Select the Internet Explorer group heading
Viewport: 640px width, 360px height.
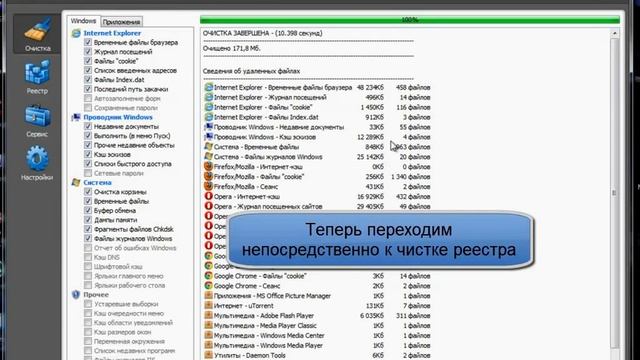click(x=112, y=33)
